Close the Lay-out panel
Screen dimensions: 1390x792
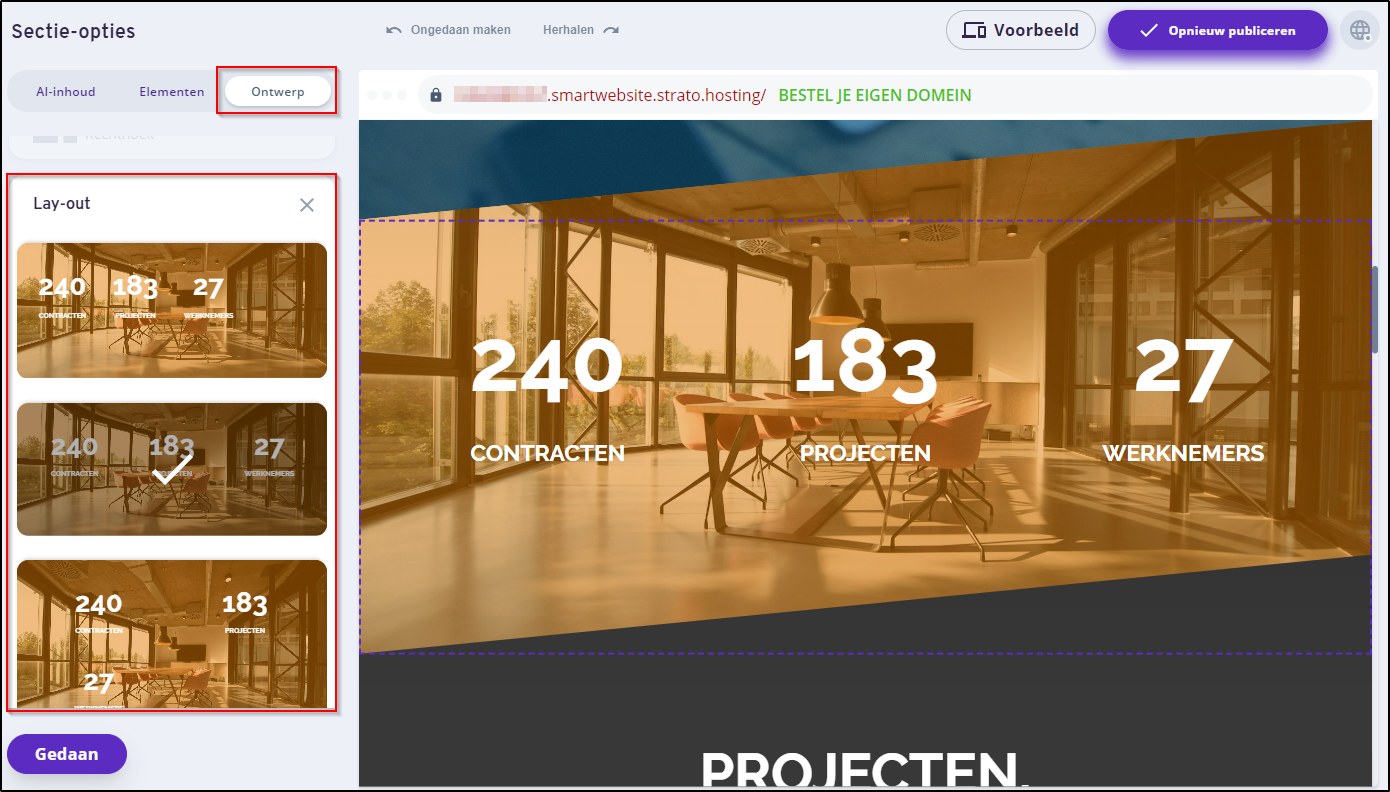coord(307,204)
